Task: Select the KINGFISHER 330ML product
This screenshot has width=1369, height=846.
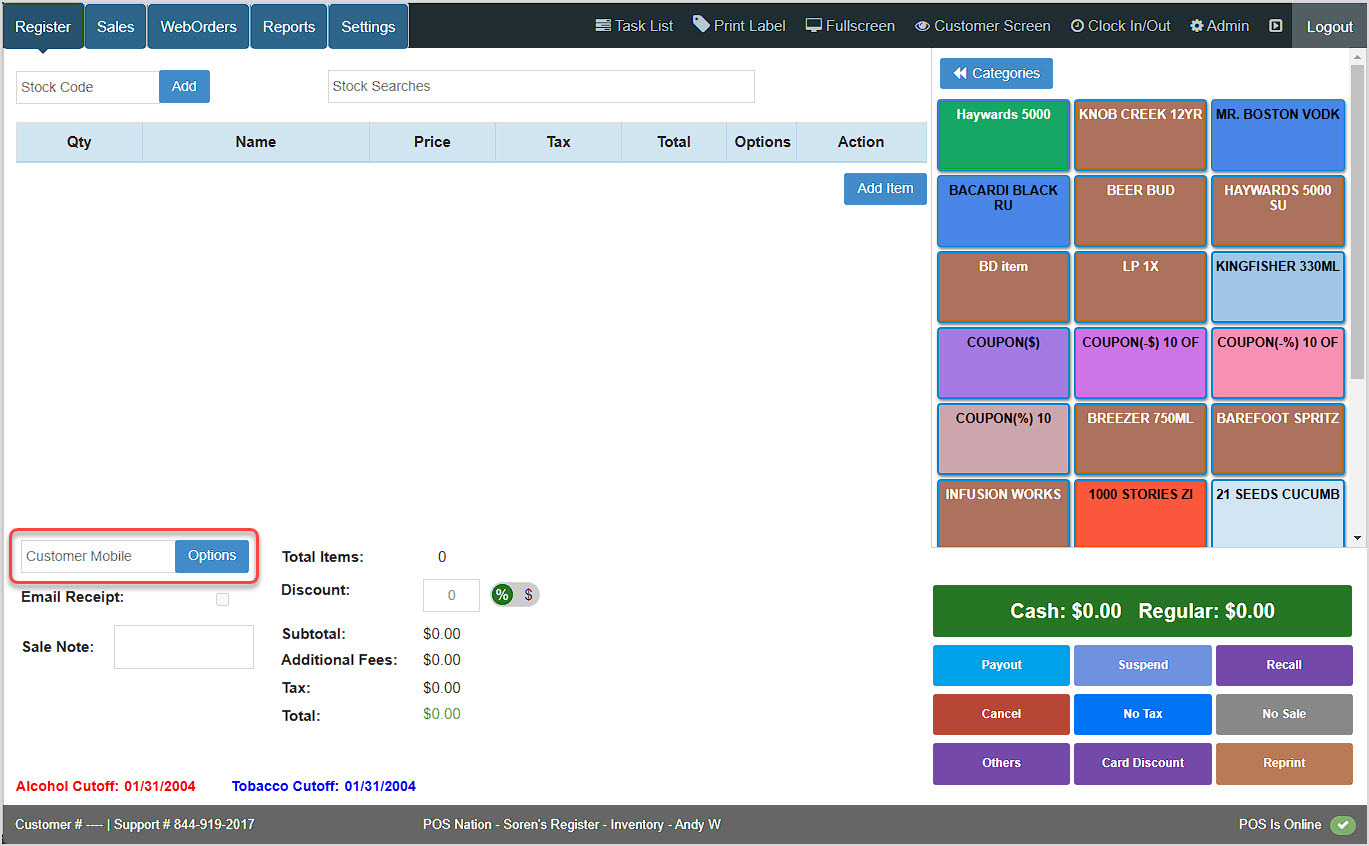Action: 1277,287
